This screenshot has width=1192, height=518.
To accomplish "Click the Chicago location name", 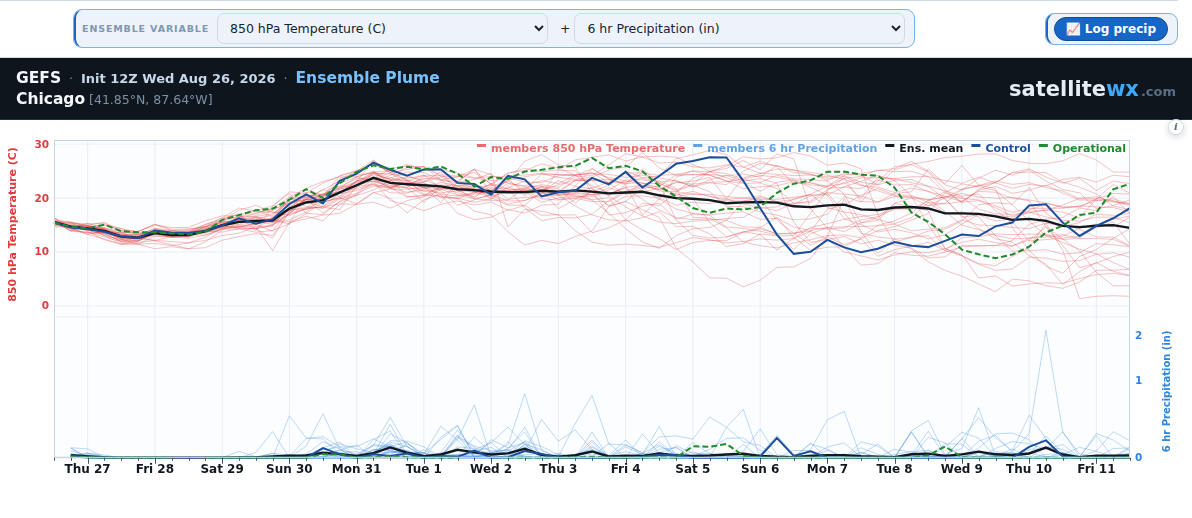I will [50, 99].
